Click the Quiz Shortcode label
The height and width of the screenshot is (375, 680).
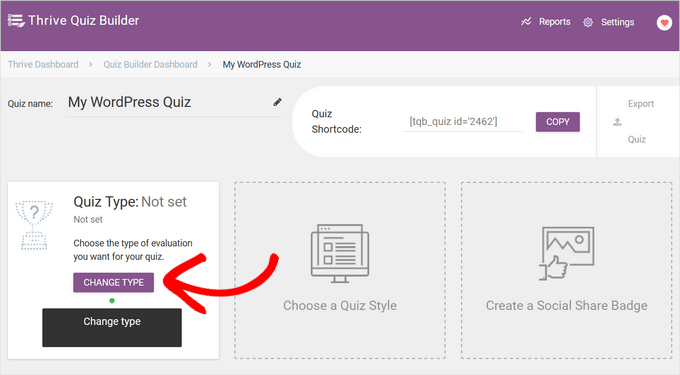pos(336,121)
